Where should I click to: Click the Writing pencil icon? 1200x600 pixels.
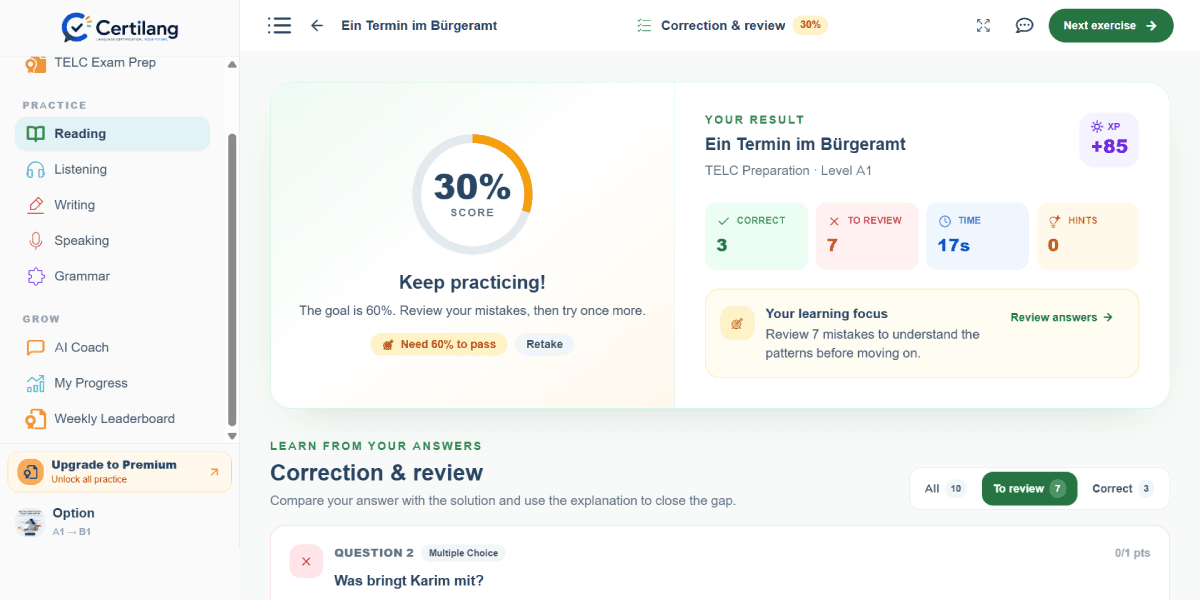pyautogui.click(x=36, y=205)
